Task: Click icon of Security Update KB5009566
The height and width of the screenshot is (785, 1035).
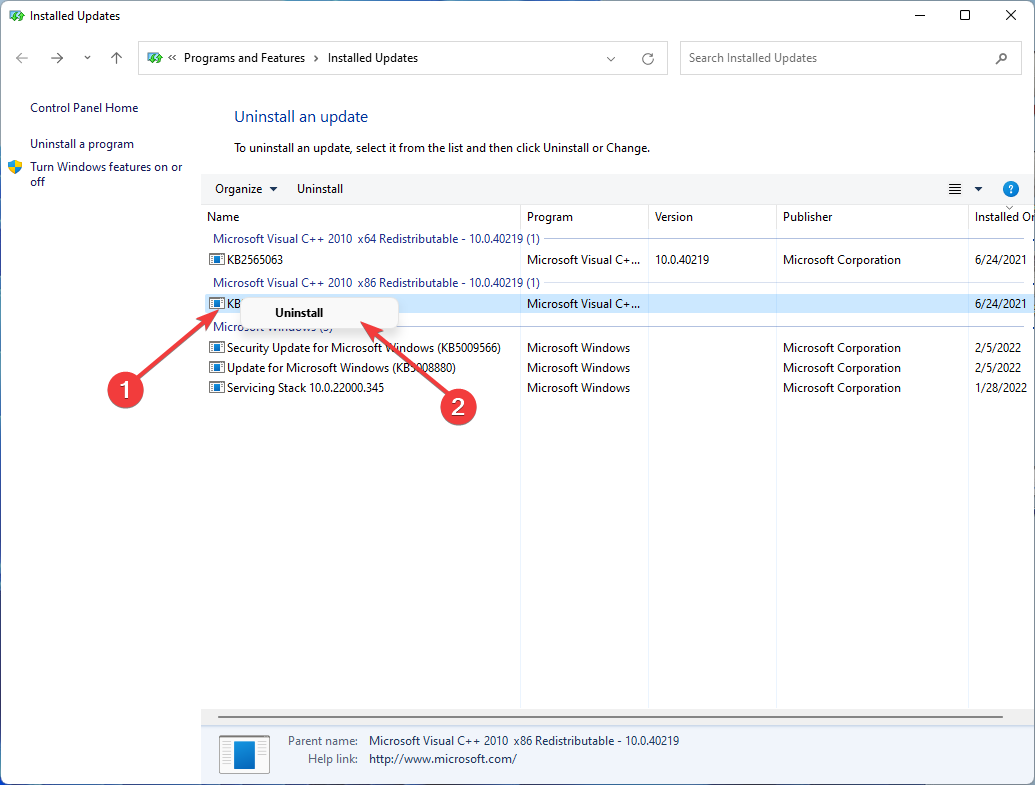Action: pyautogui.click(x=217, y=347)
